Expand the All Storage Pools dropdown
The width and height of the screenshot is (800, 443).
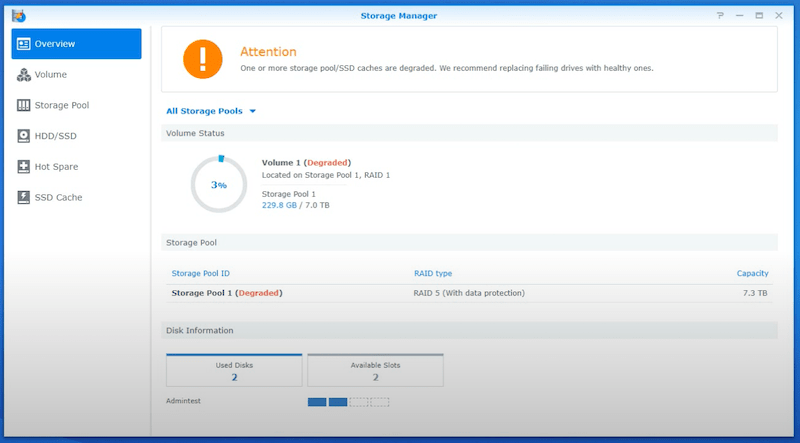(211, 111)
